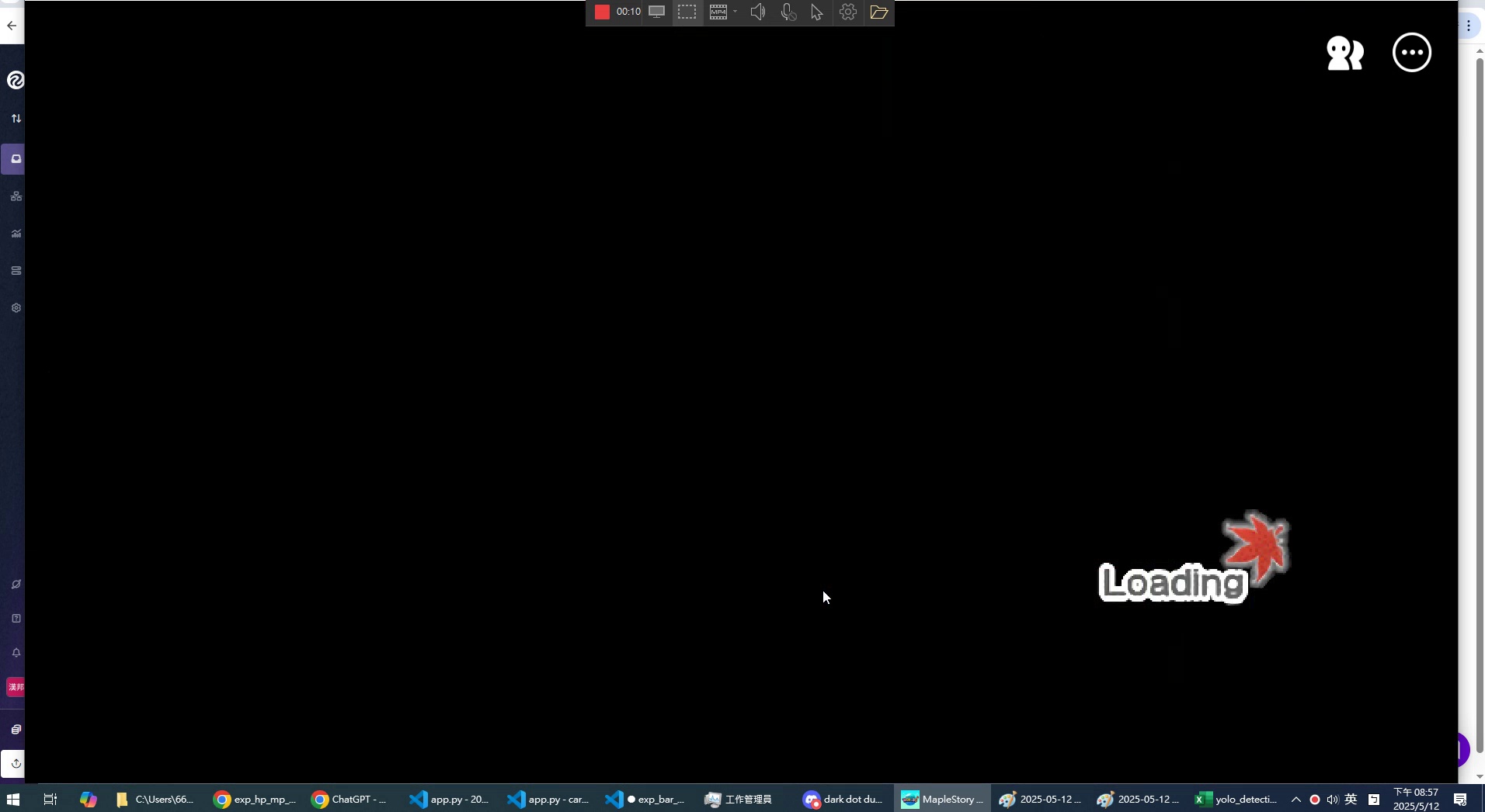Select full-screen monitor capture mode
This screenshot has height=812, width=1485.
tap(656, 12)
